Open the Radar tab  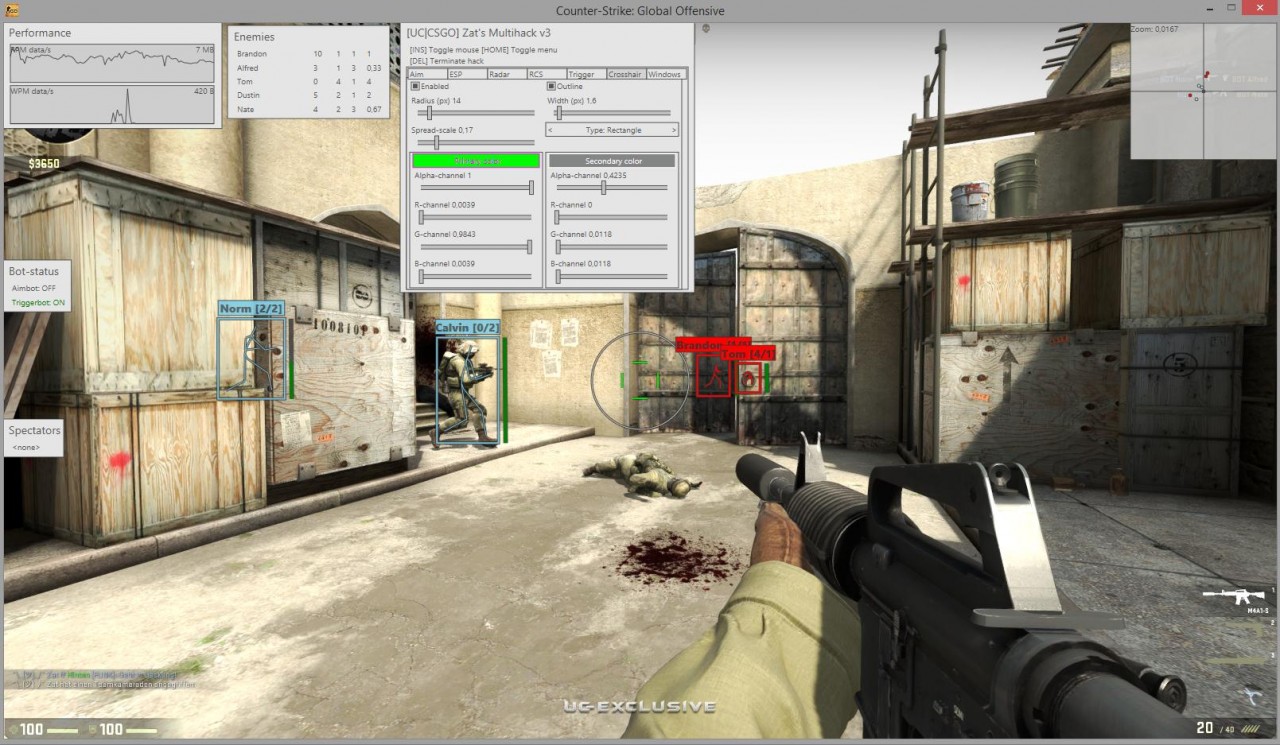pyautogui.click(x=507, y=74)
